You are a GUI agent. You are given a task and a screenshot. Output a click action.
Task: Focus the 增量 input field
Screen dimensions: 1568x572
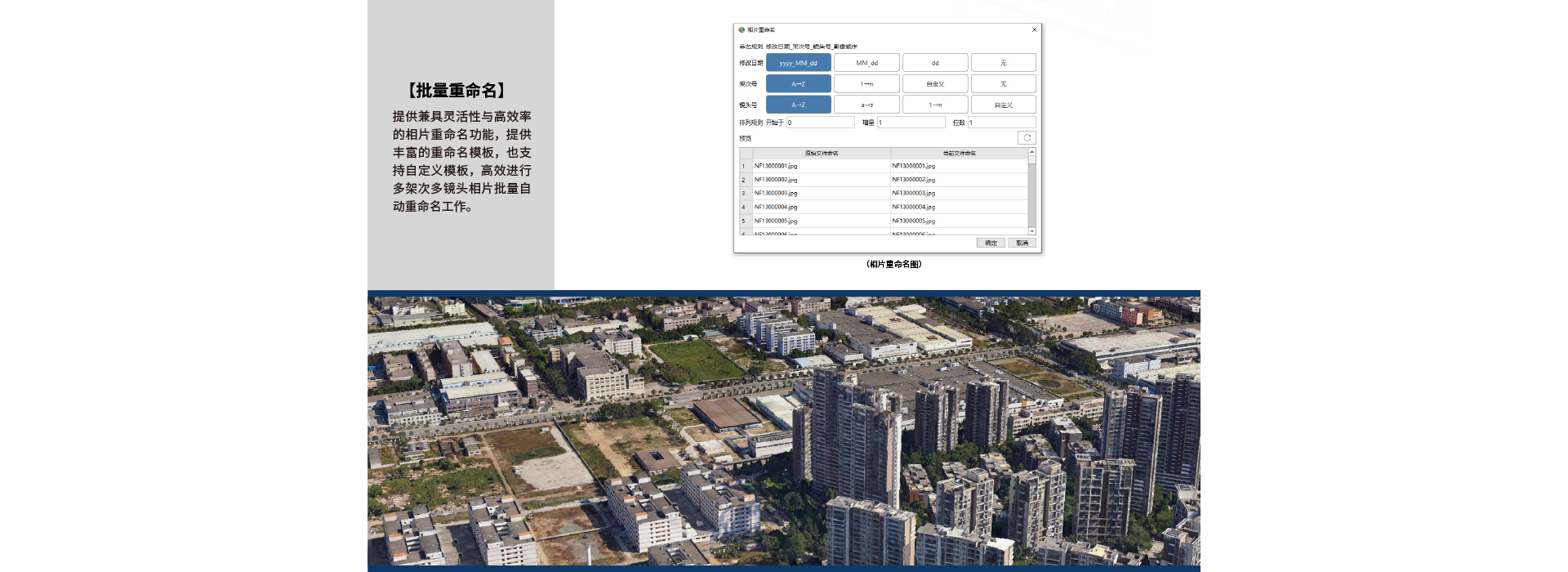pyautogui.click(x=911, y=123)
